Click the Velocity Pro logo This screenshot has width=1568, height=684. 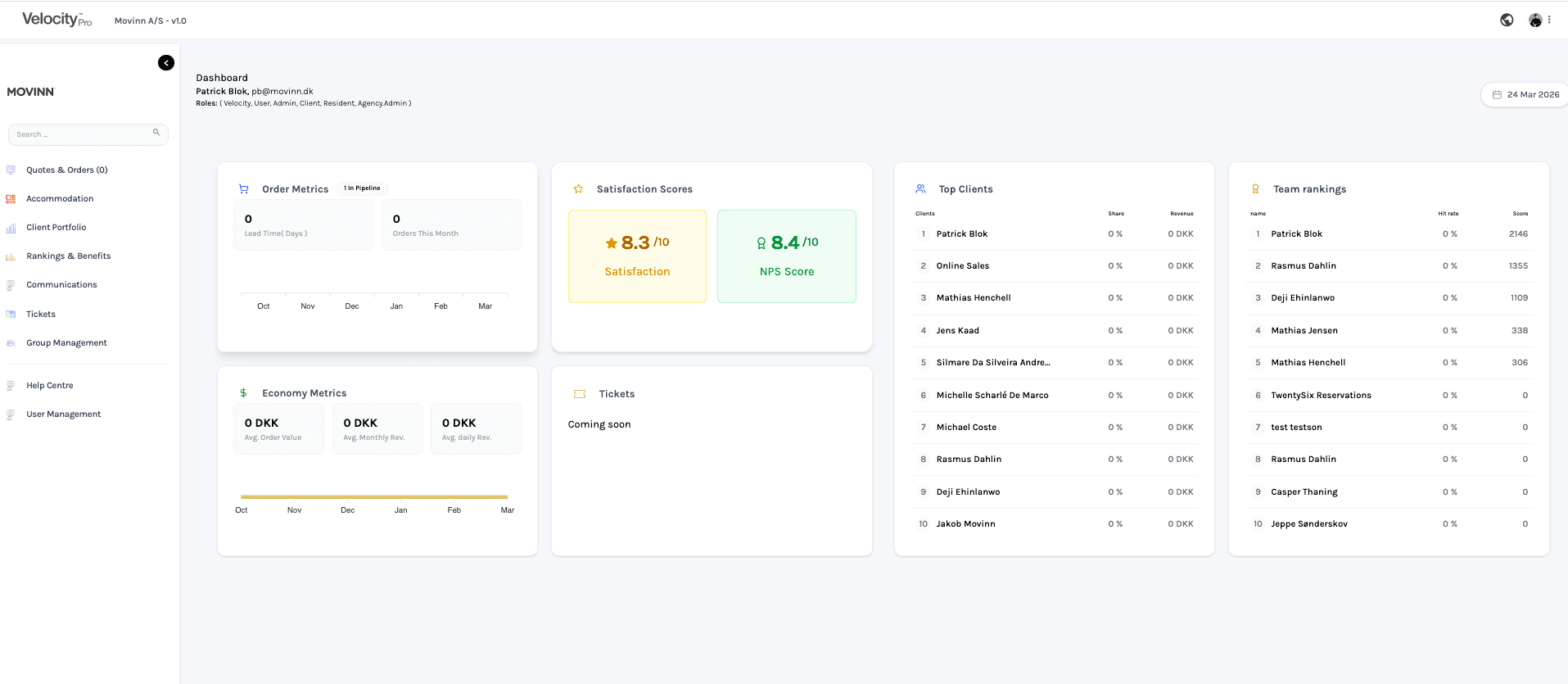tap(56, 19)
